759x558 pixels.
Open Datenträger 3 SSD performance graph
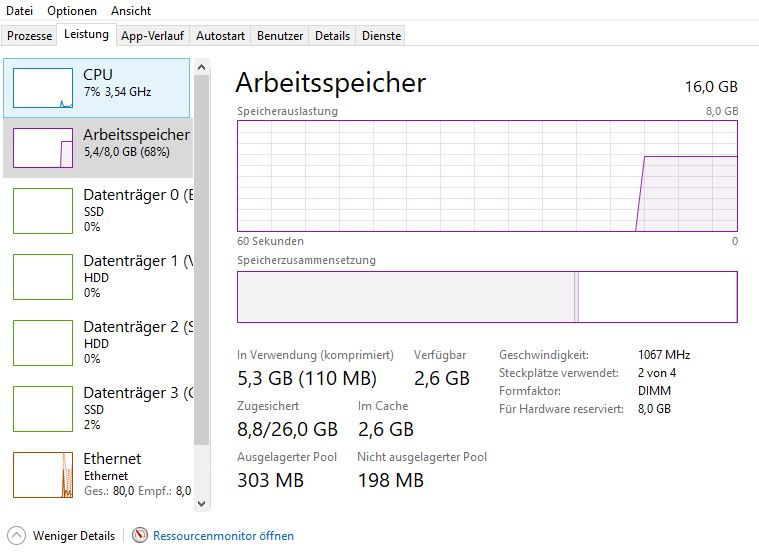coord(43,408)
